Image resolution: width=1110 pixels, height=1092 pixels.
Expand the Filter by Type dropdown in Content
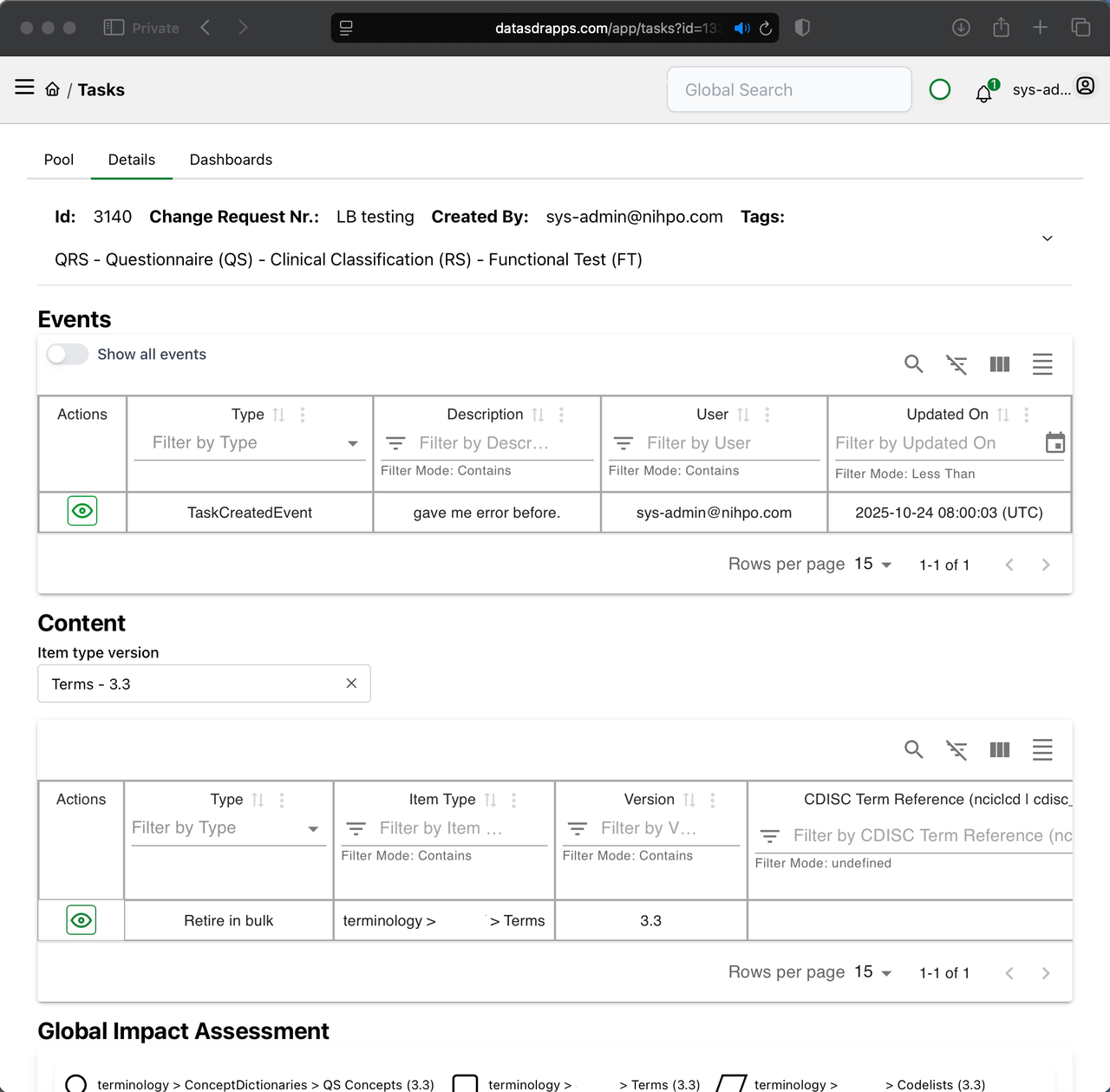click(x=313, y=828)
